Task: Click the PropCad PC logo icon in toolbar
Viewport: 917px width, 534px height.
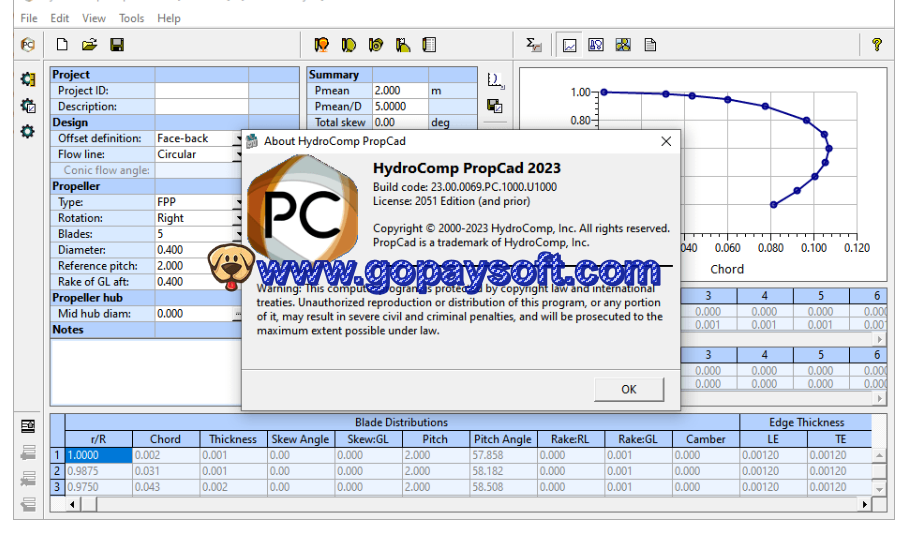Action: pyautogui.click(x=27, y=44)
